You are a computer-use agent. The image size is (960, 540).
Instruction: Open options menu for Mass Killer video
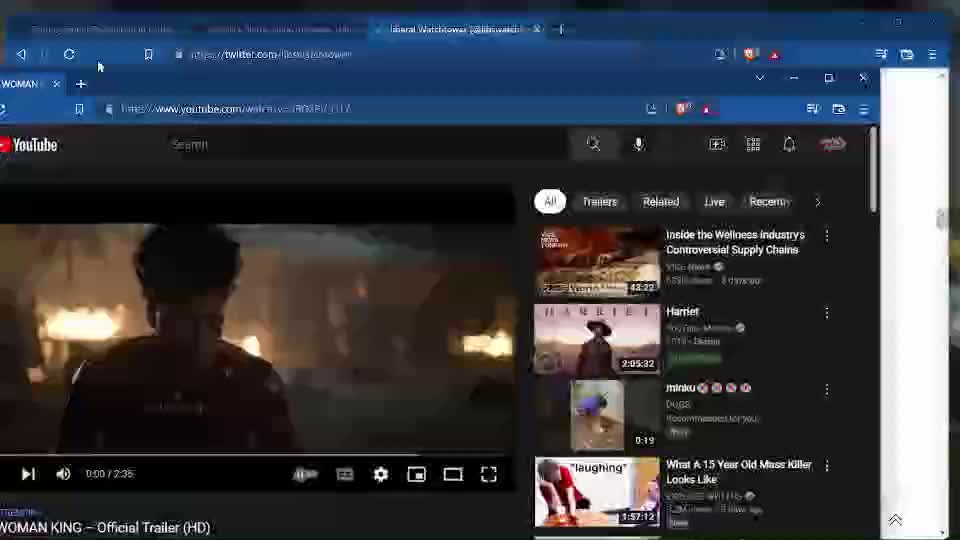(x=827, y=466)
